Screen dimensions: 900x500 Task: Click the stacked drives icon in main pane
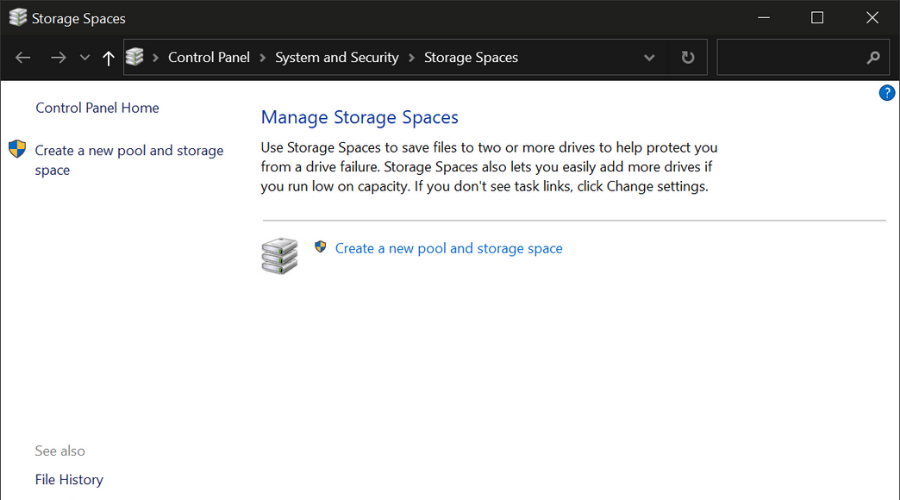point(280,256)
